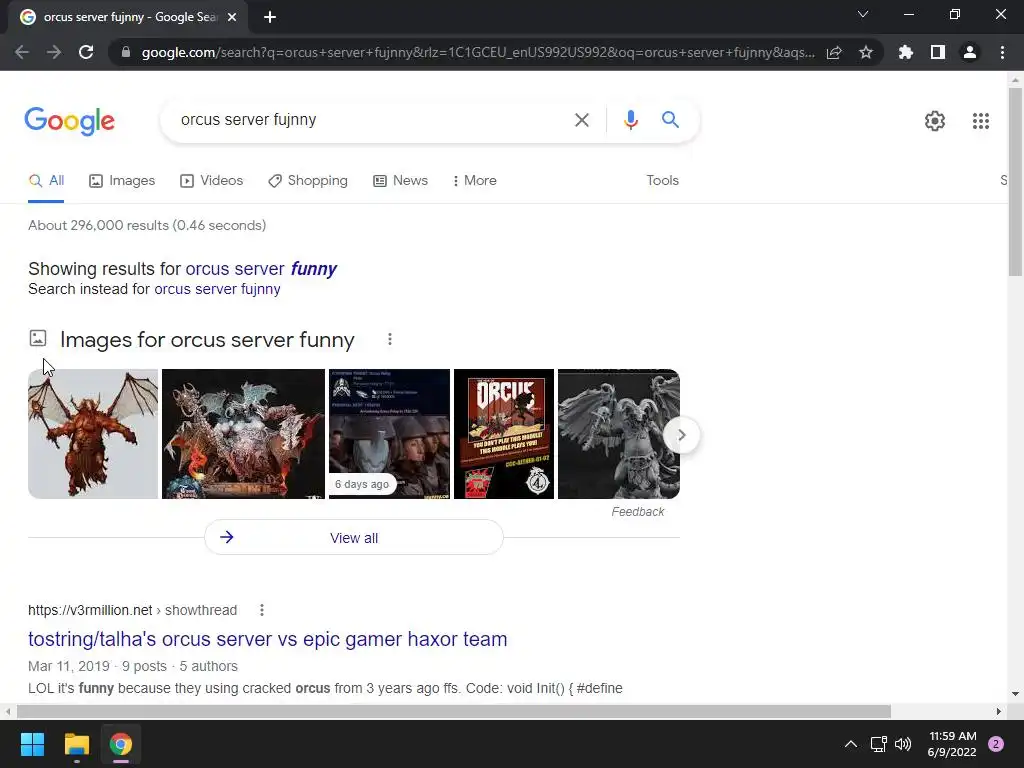The height and width of the screenshot is (768, 1024).
Task: Click the scroll-right arrow on the horizontal scrollbar
Action: point(998,711)
